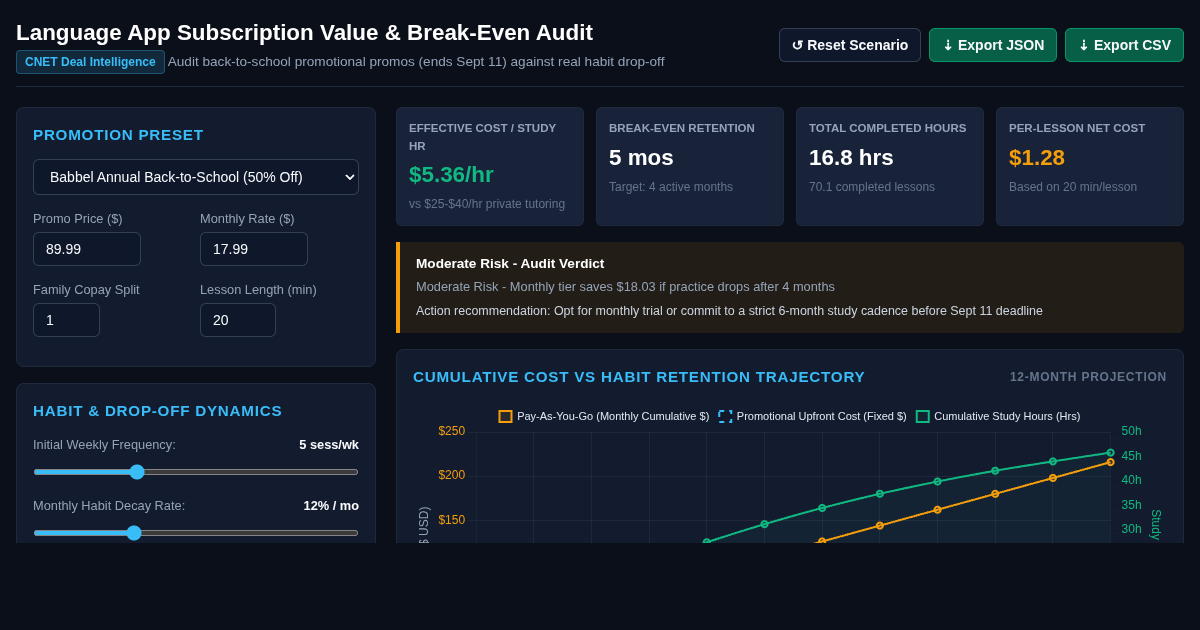Click the Cumulative Cost vs Habit Retention title
Screen dimensions: 1200x630
pos(639,377)
